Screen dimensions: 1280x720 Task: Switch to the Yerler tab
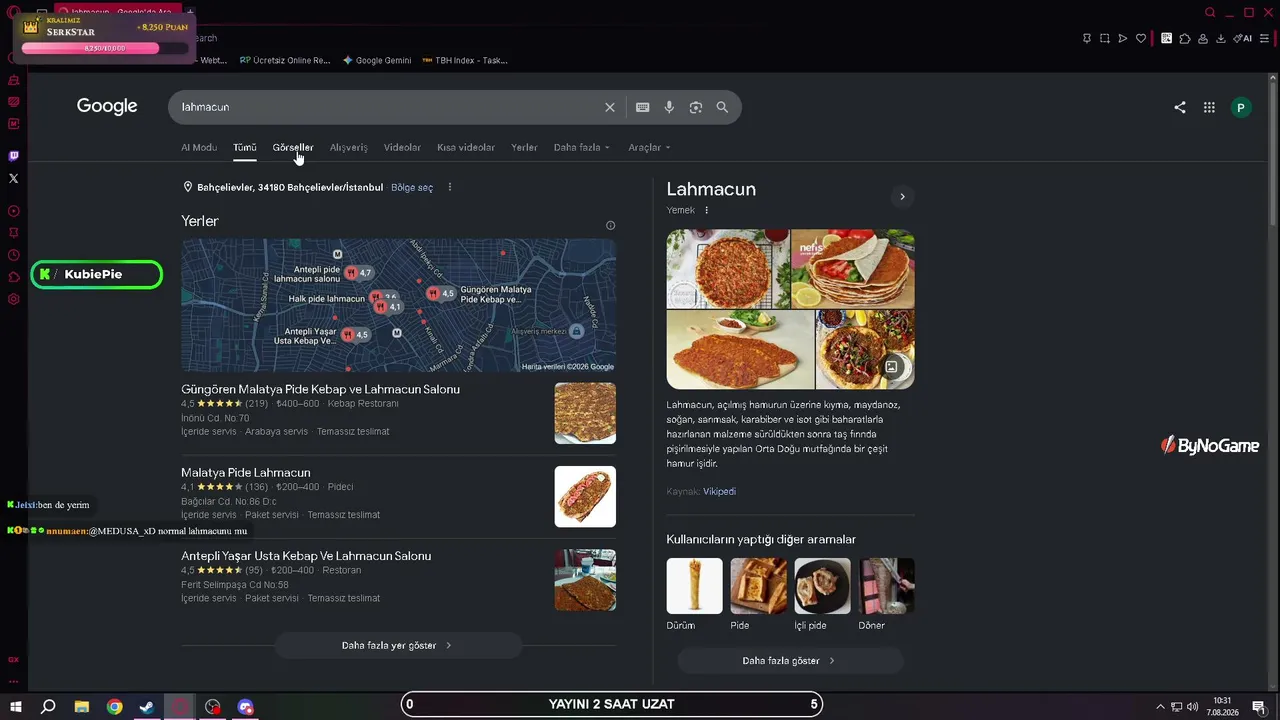point(524,147)
